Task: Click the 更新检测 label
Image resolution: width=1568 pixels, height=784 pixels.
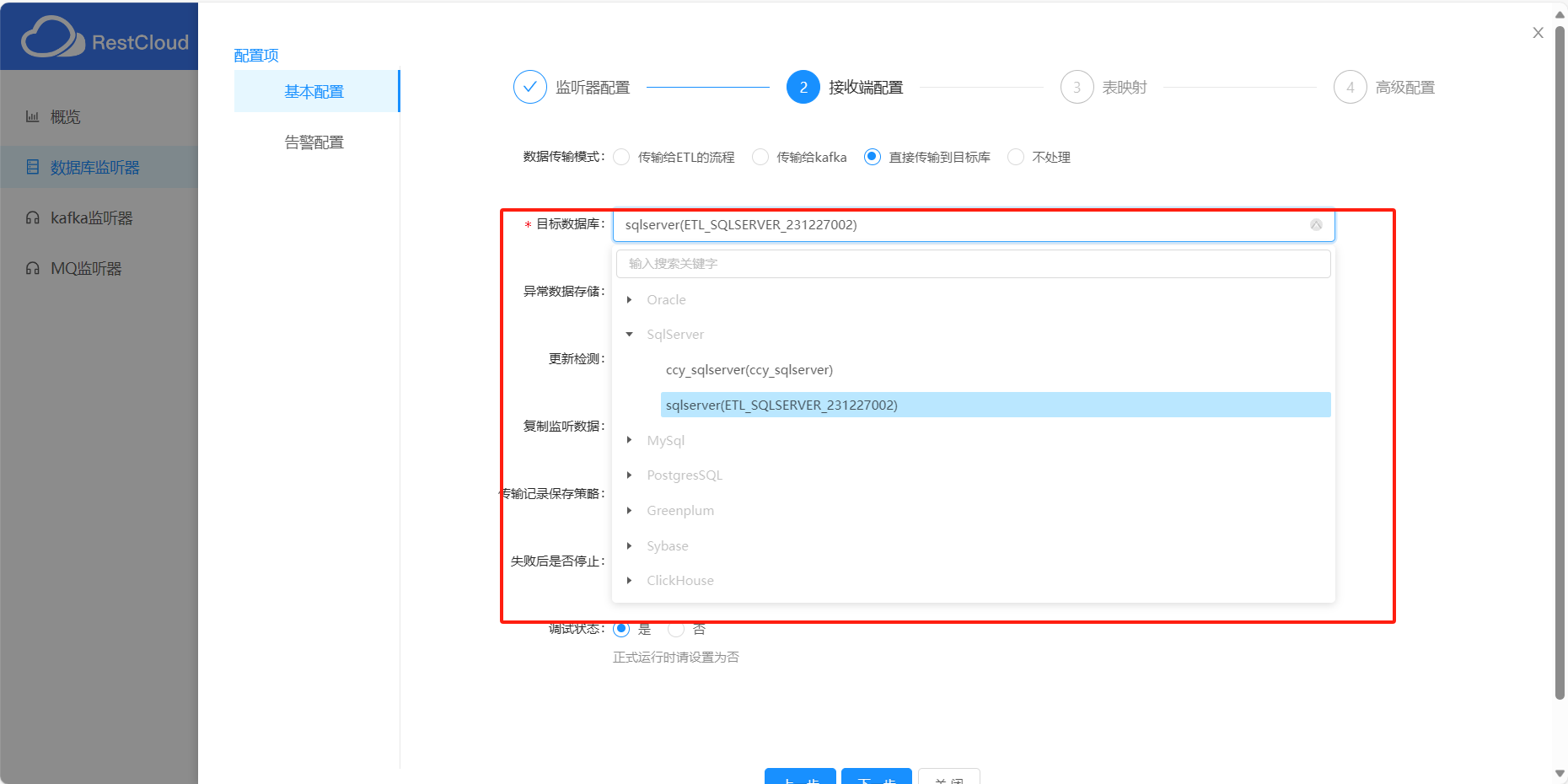Action: click(x=576, y=359)
